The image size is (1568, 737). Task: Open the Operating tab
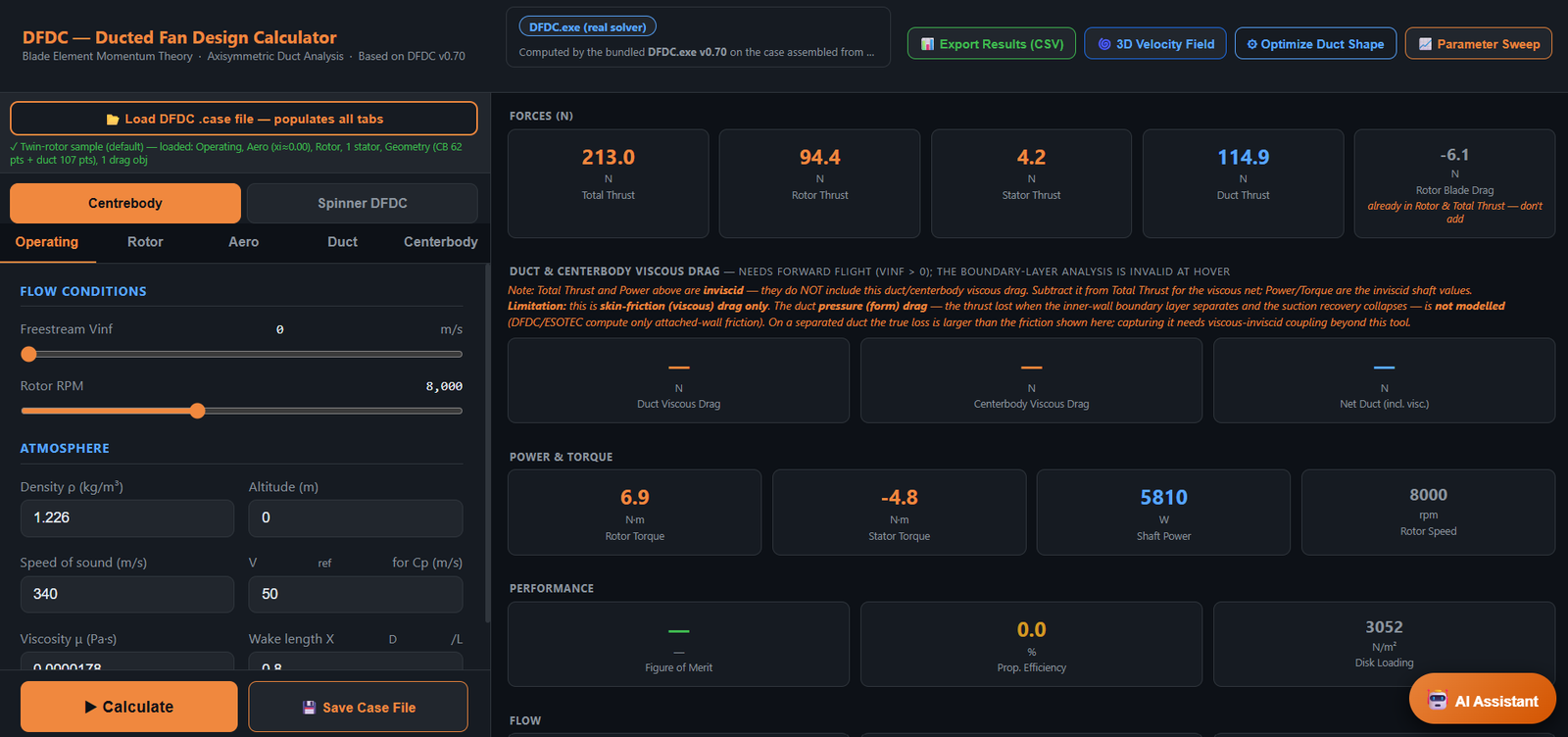click(47, 242)
